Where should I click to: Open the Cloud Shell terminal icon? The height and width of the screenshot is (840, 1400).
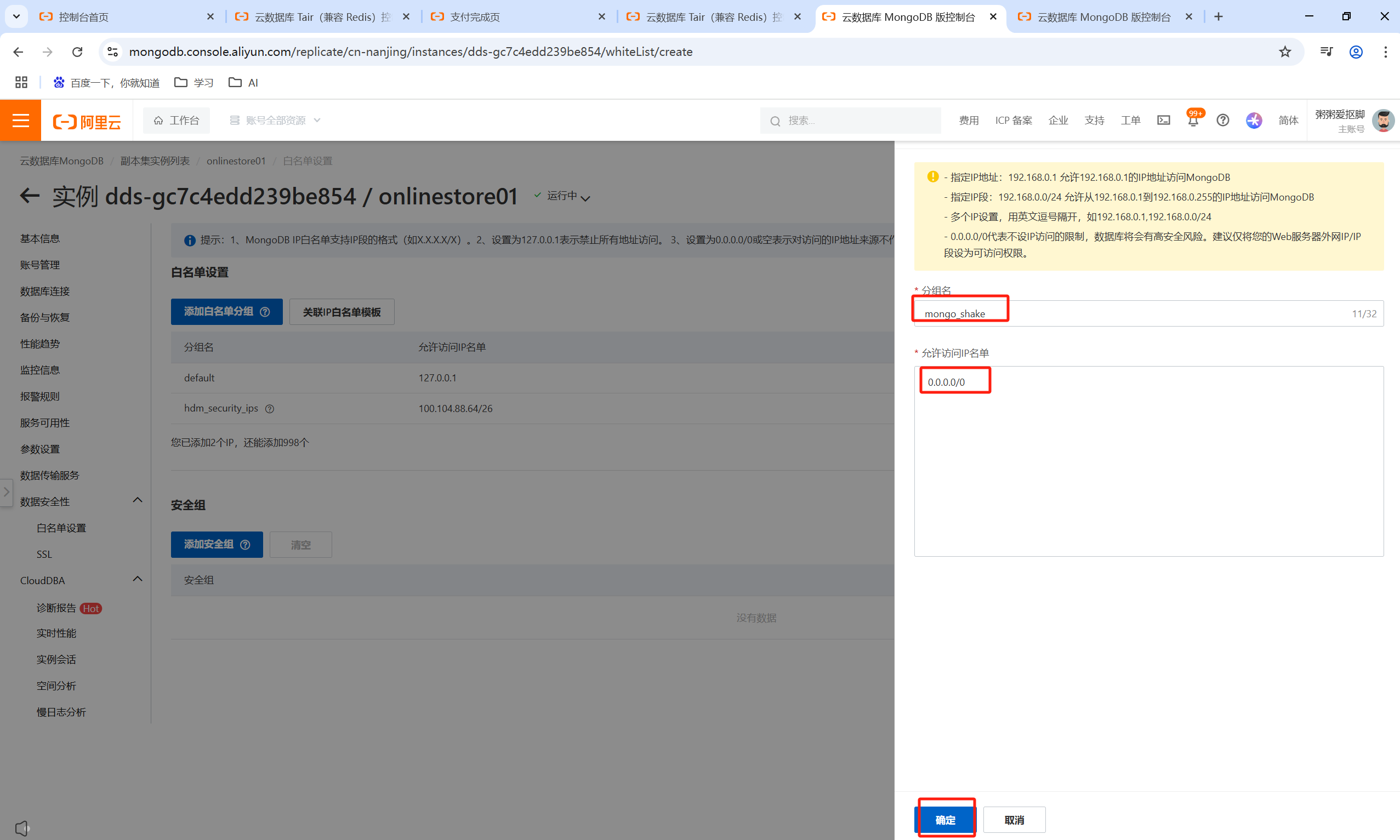[1163, 120]
